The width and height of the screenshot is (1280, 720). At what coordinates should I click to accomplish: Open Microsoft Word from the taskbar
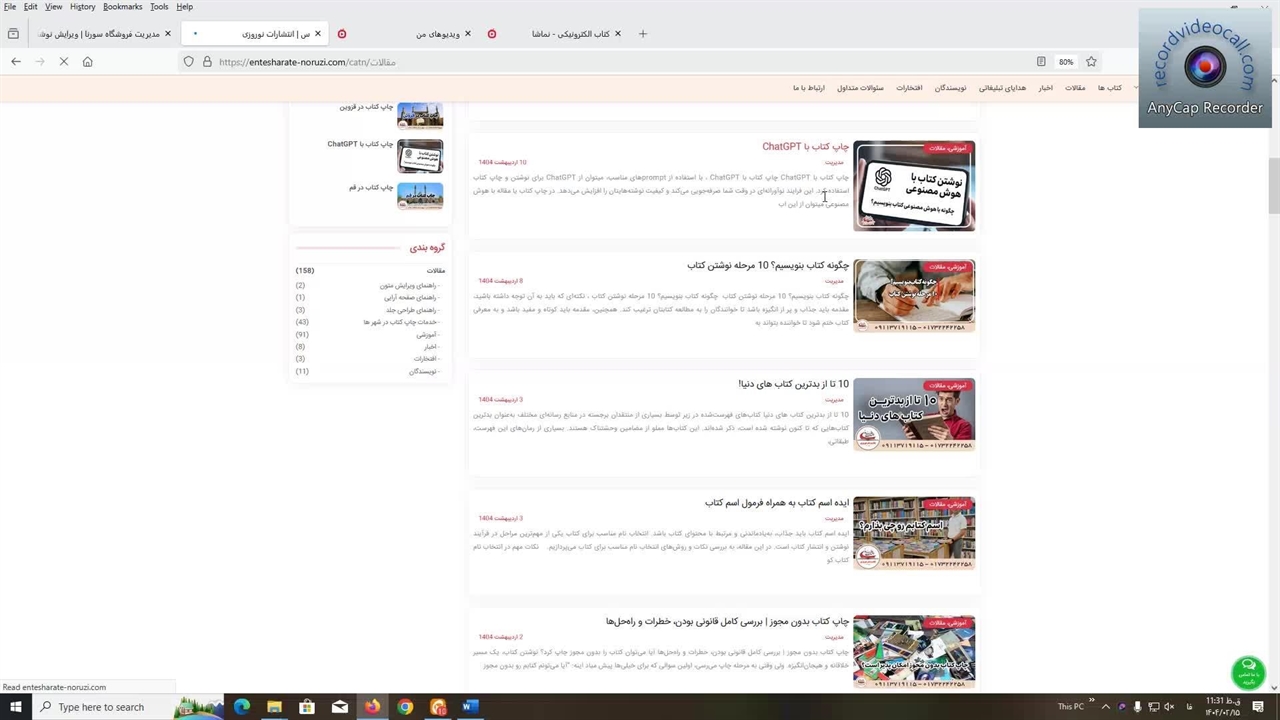pyautogui.click(x=470, y=707)
